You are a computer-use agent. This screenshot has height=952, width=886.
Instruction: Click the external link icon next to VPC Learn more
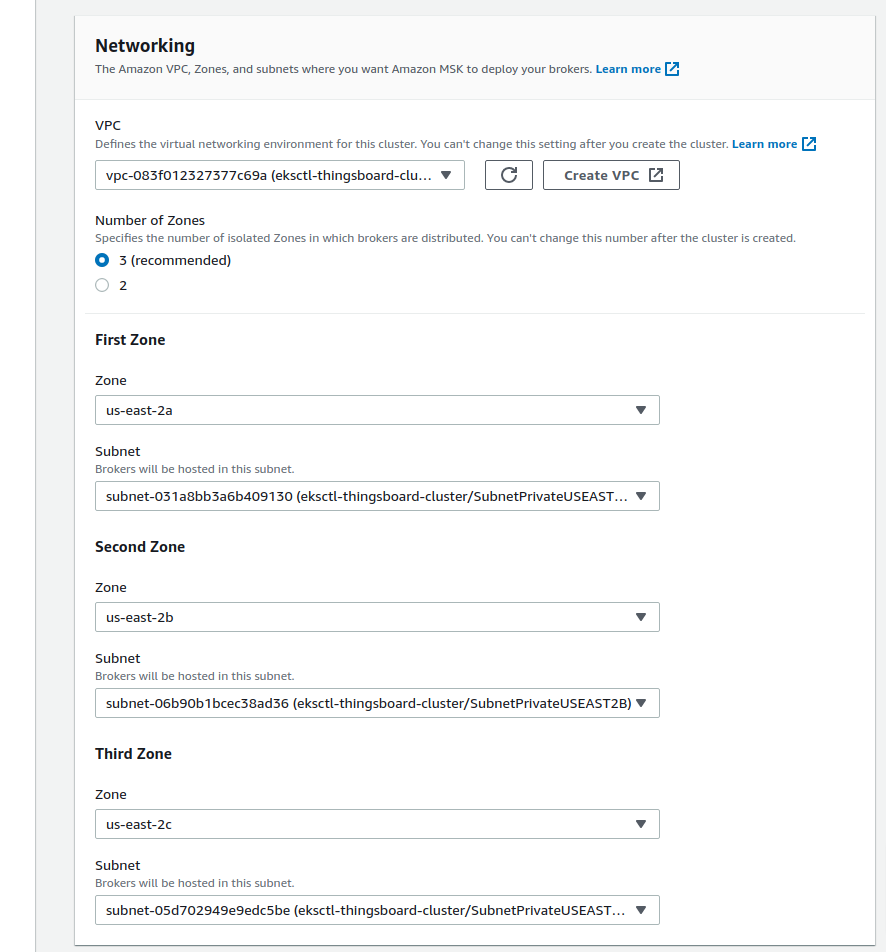tap(808, 144)
